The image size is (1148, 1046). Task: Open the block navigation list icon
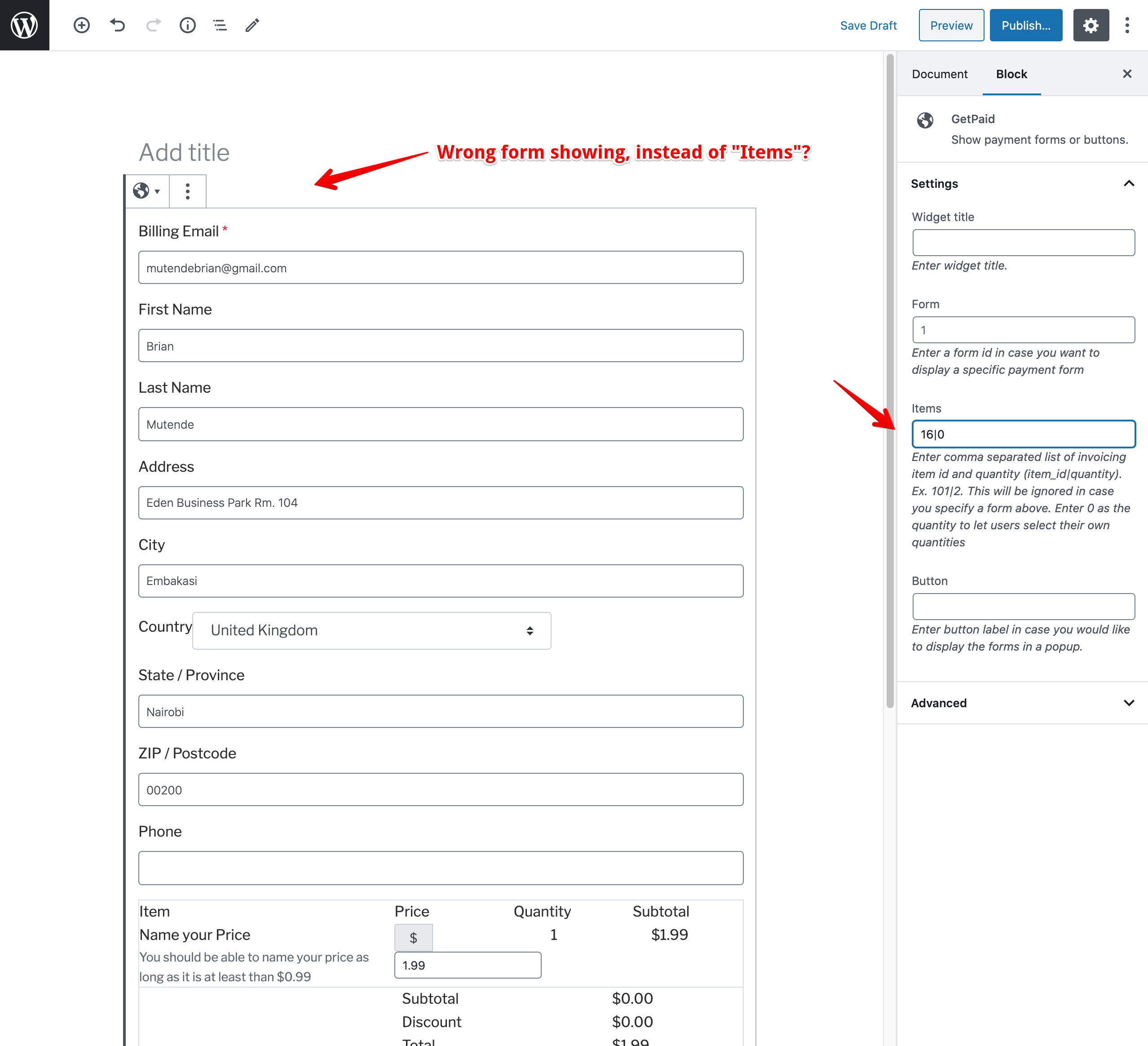click(x=220, y=25)
